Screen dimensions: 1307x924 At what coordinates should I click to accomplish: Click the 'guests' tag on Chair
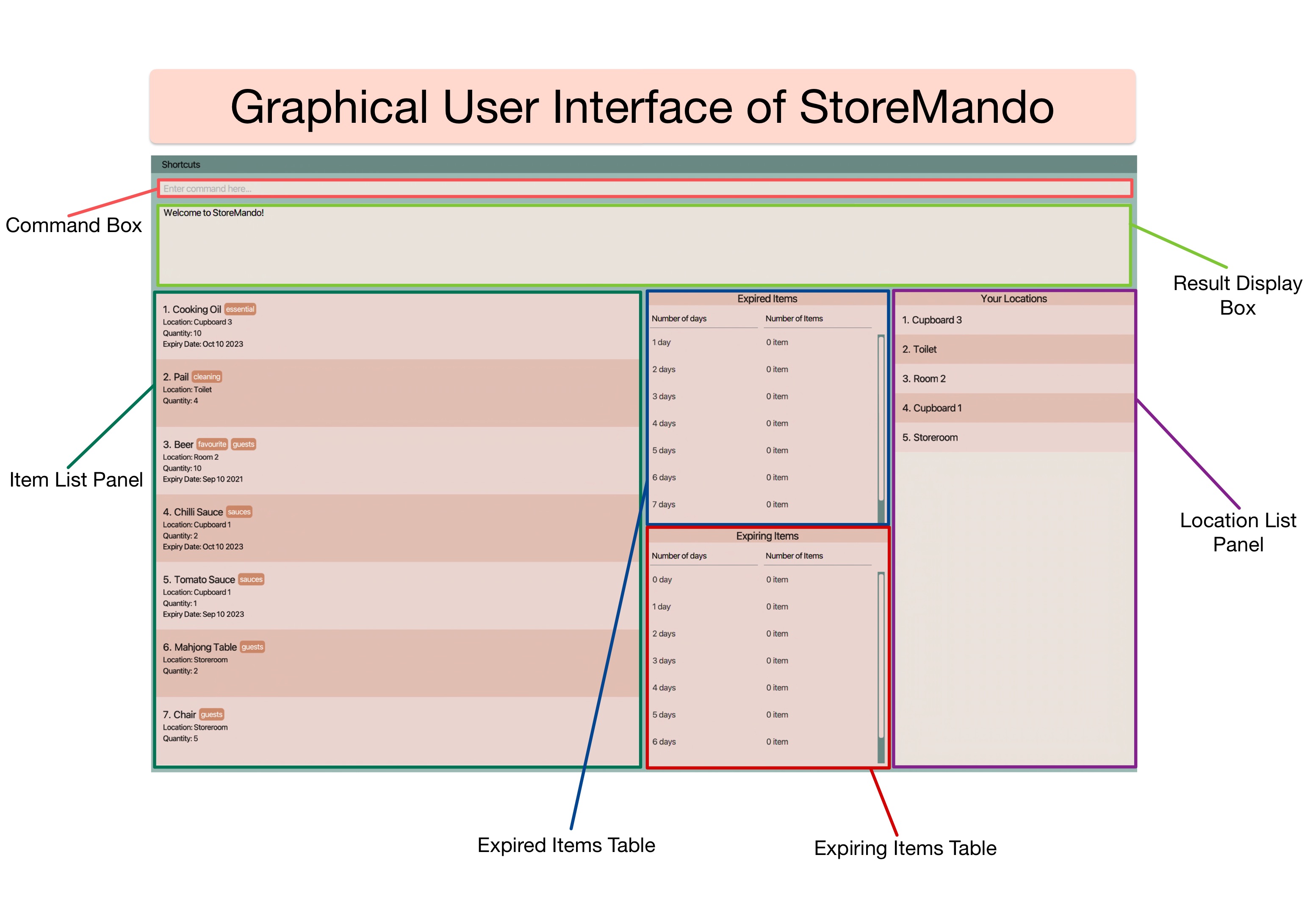coord(212,714)
